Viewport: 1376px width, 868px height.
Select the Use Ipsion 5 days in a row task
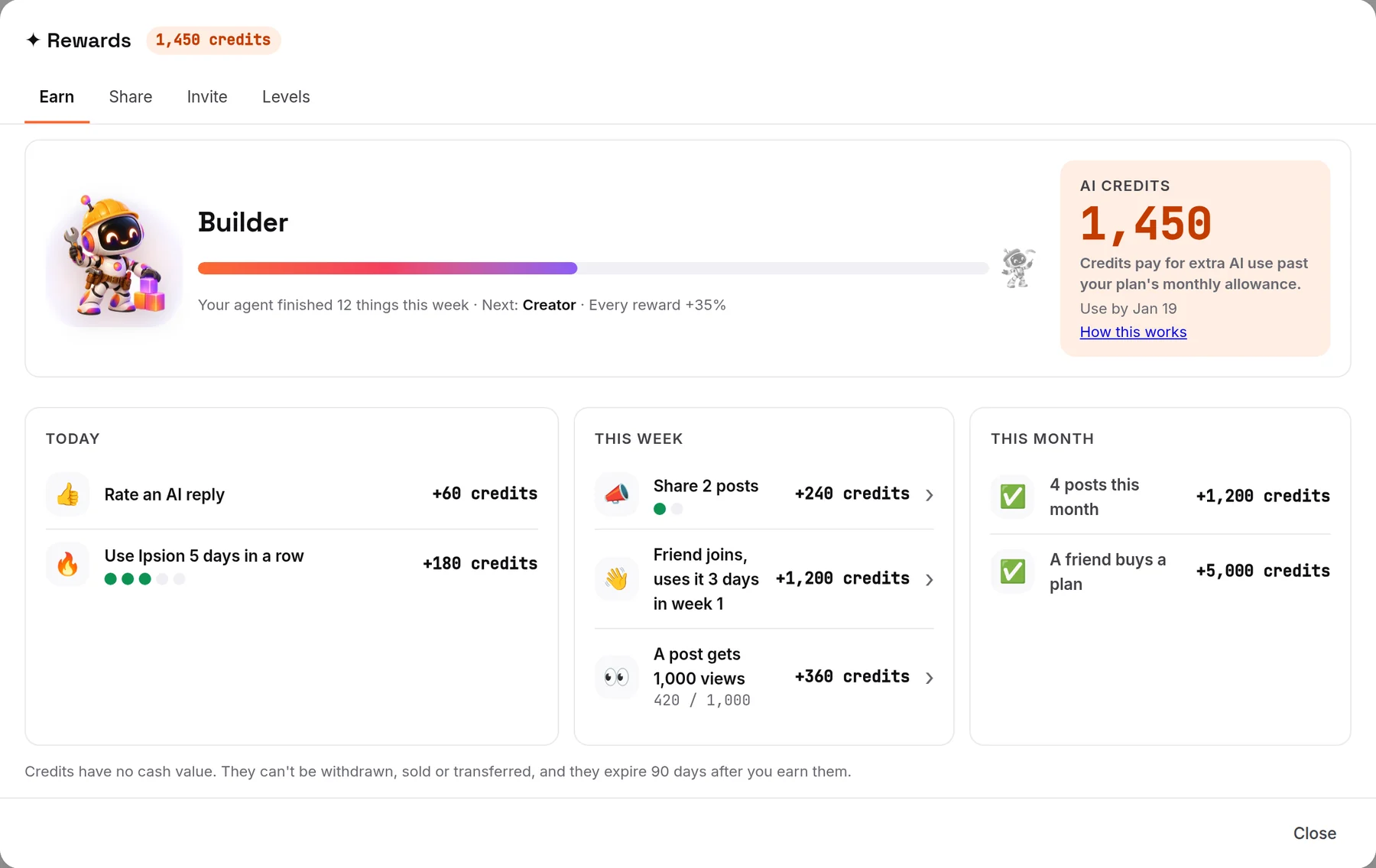[292, 565]
